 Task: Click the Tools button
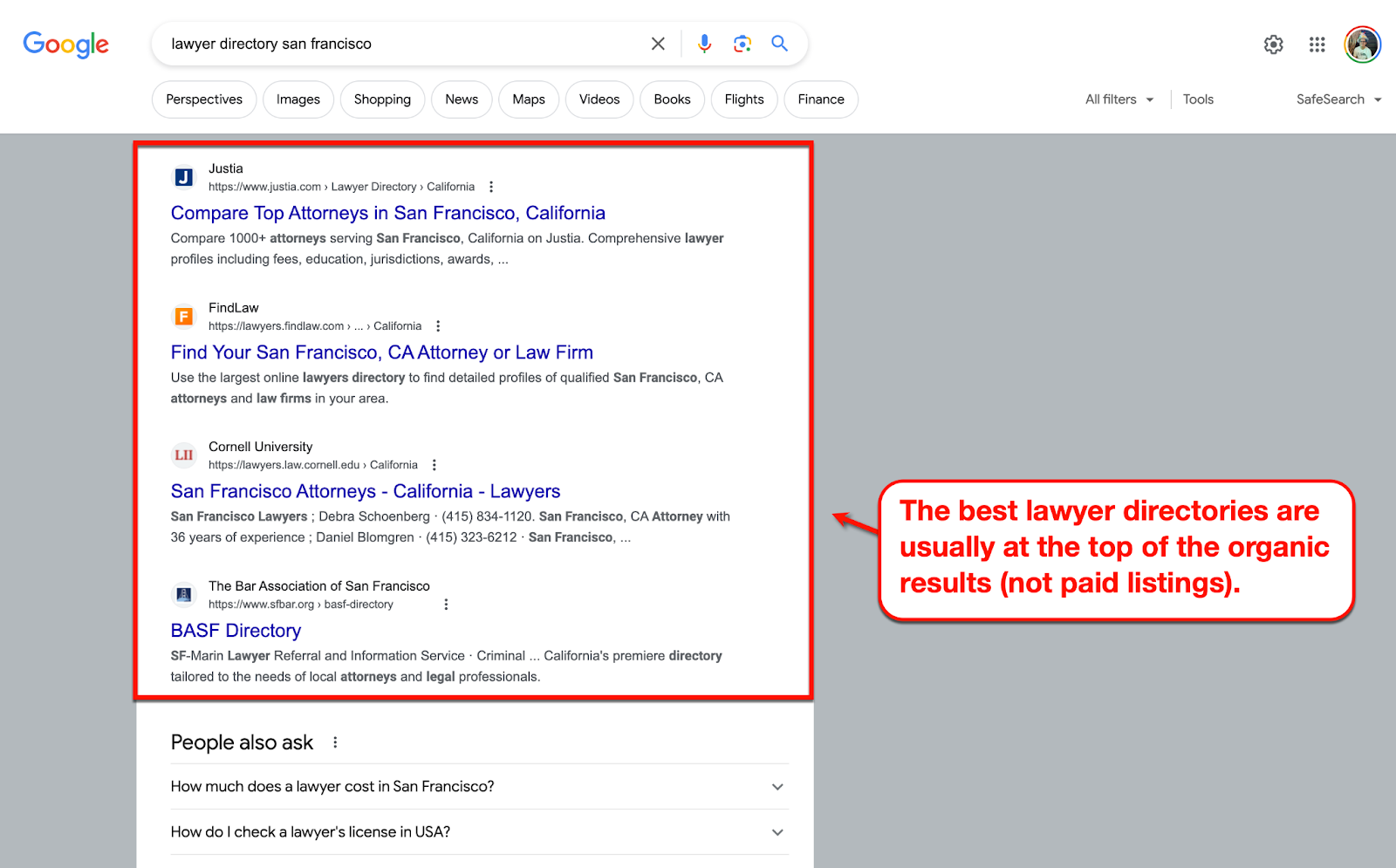[1198, 99]
